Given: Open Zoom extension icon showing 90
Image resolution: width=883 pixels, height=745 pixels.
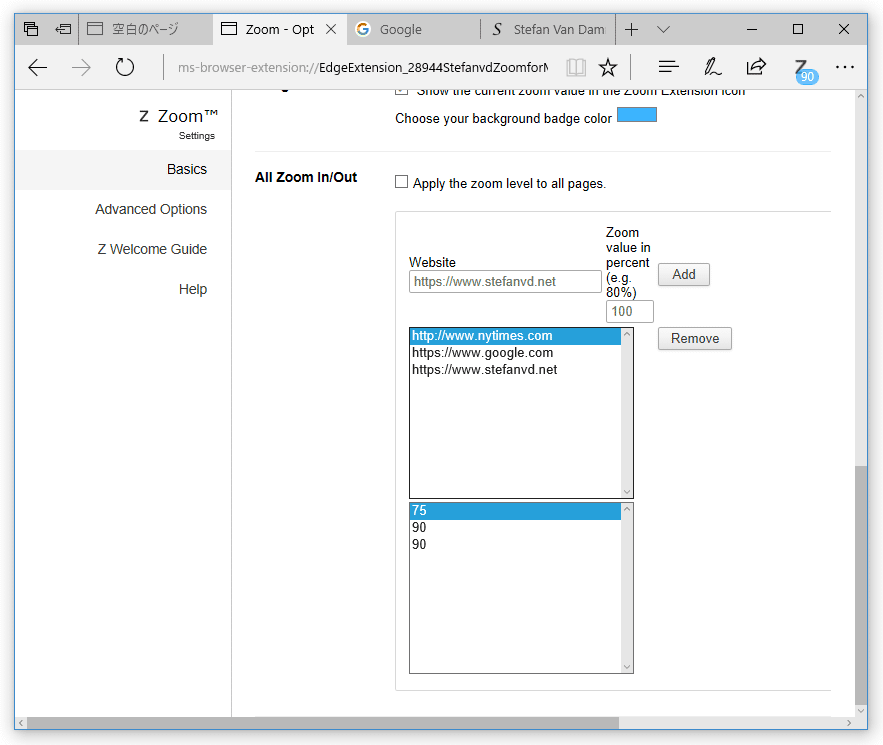Looking at the screenshot, I should 804,71.
